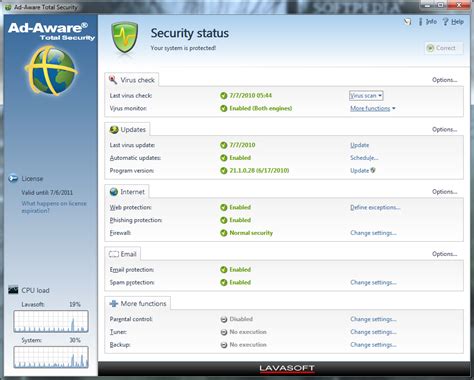Change settings for Firewall
The height and width of the screenshot is (380, 474).
click(x=373, y=233)
